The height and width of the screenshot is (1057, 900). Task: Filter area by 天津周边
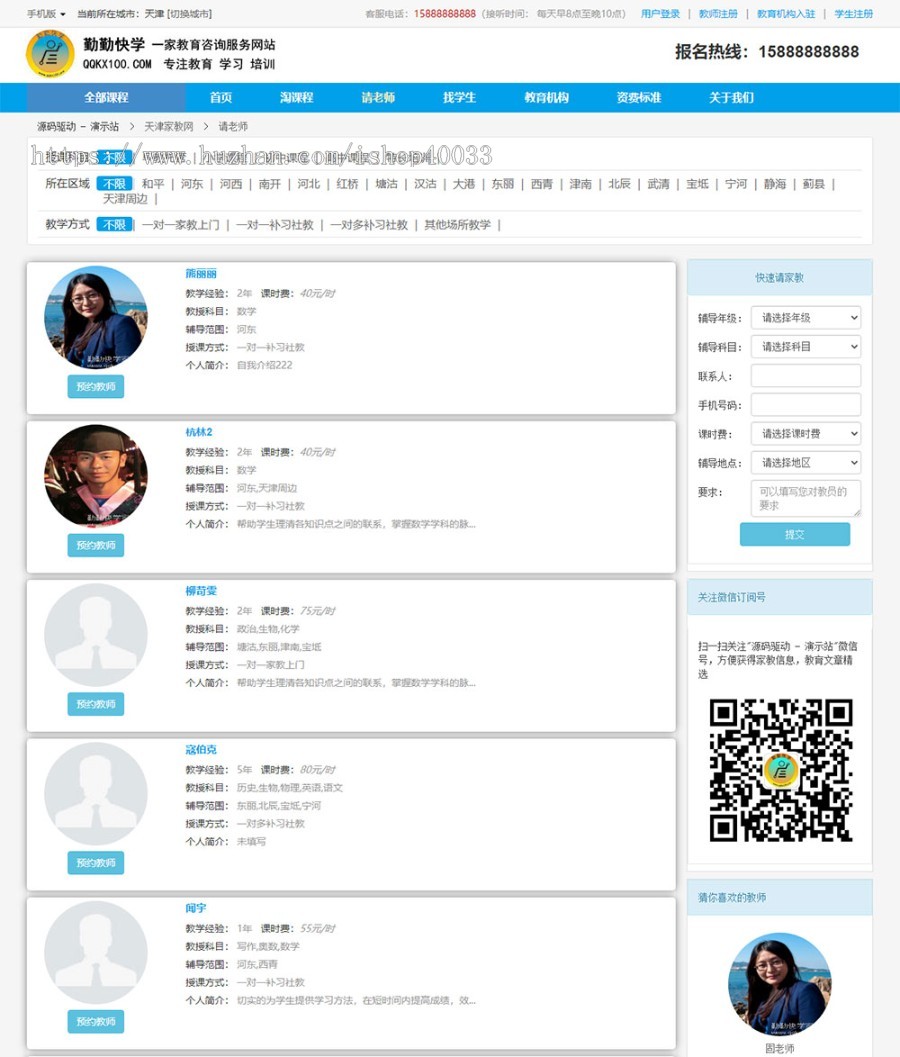pyautogui.click(x=125, y=199)
